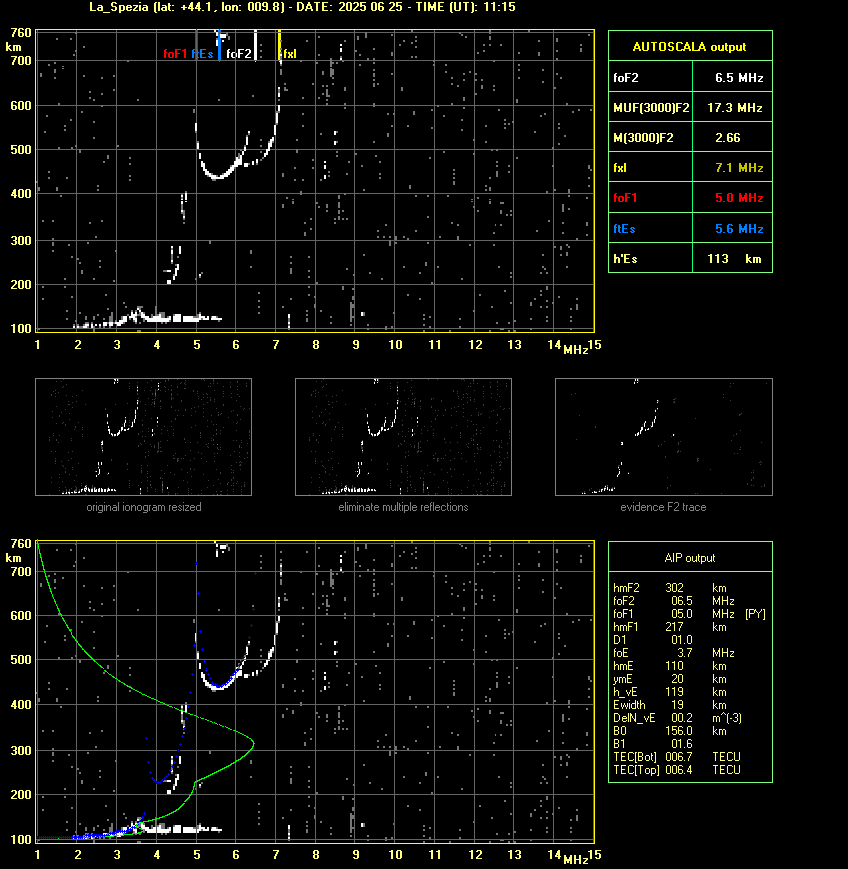Screen dimensions: 848x869
Task: Click the MUF(3000)F2 17.3 MHz value
Action: click(734, 108)
